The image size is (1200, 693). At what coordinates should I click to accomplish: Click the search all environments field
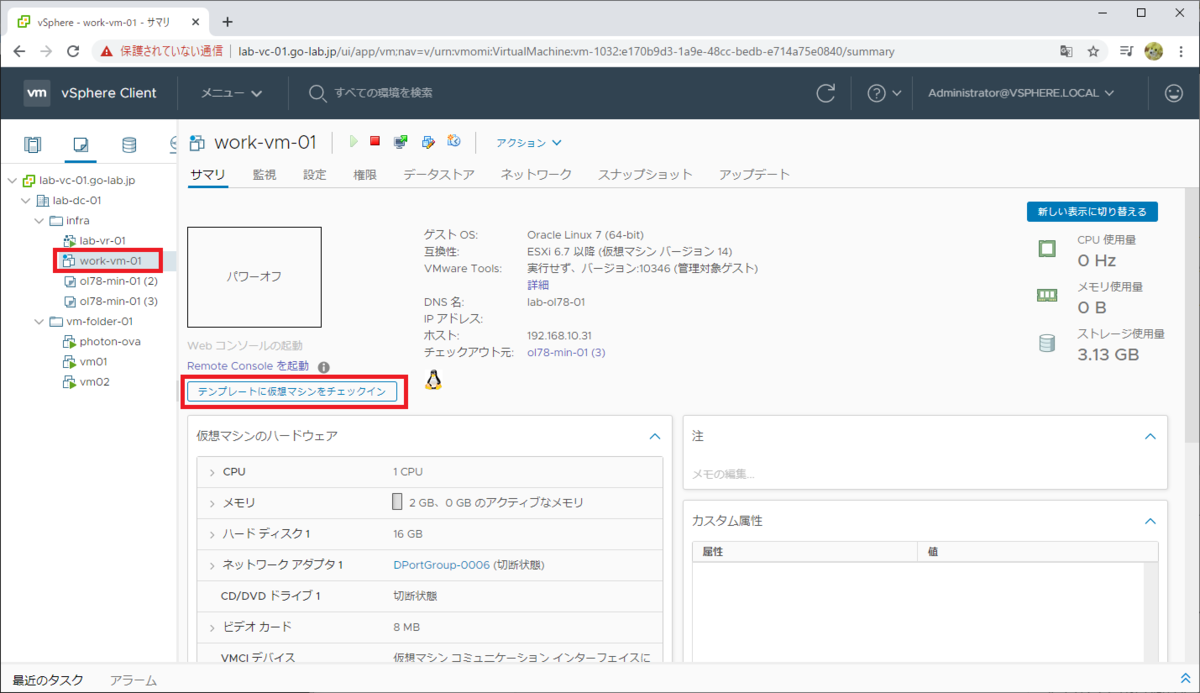tap(384, 93)
